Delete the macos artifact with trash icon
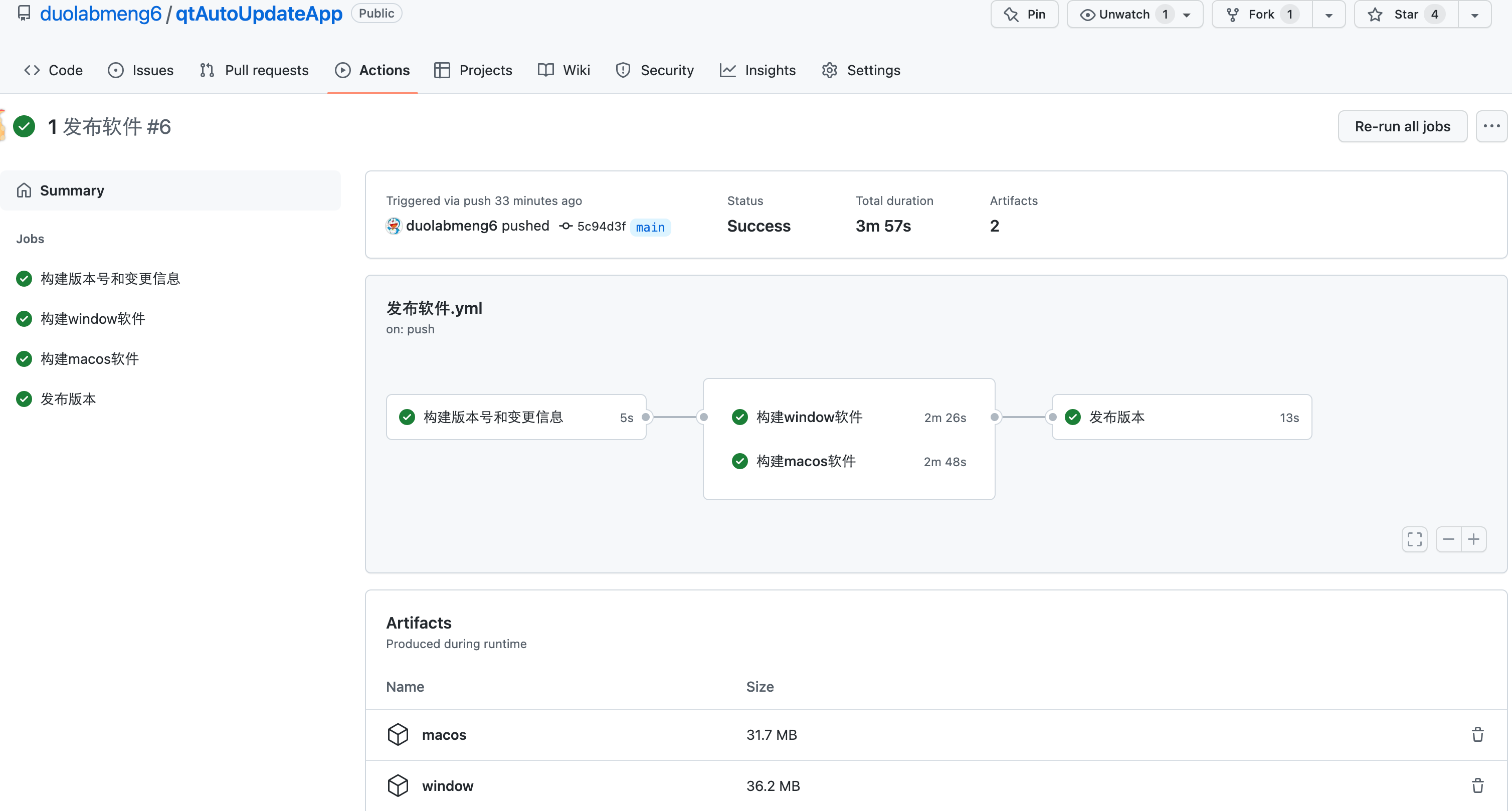This screenshot has width=1512, height=811. coord(1477,735)
